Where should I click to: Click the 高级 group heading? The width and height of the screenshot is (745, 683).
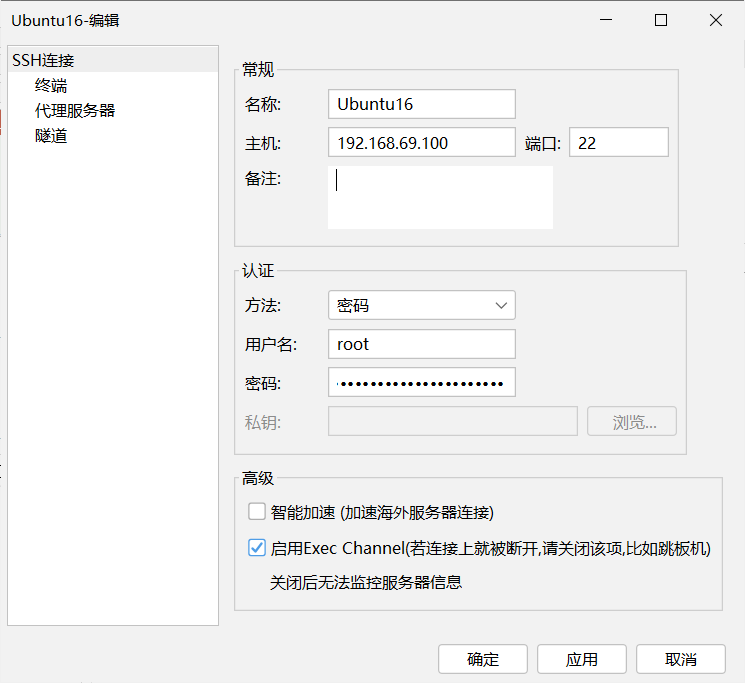pos(258,478)
